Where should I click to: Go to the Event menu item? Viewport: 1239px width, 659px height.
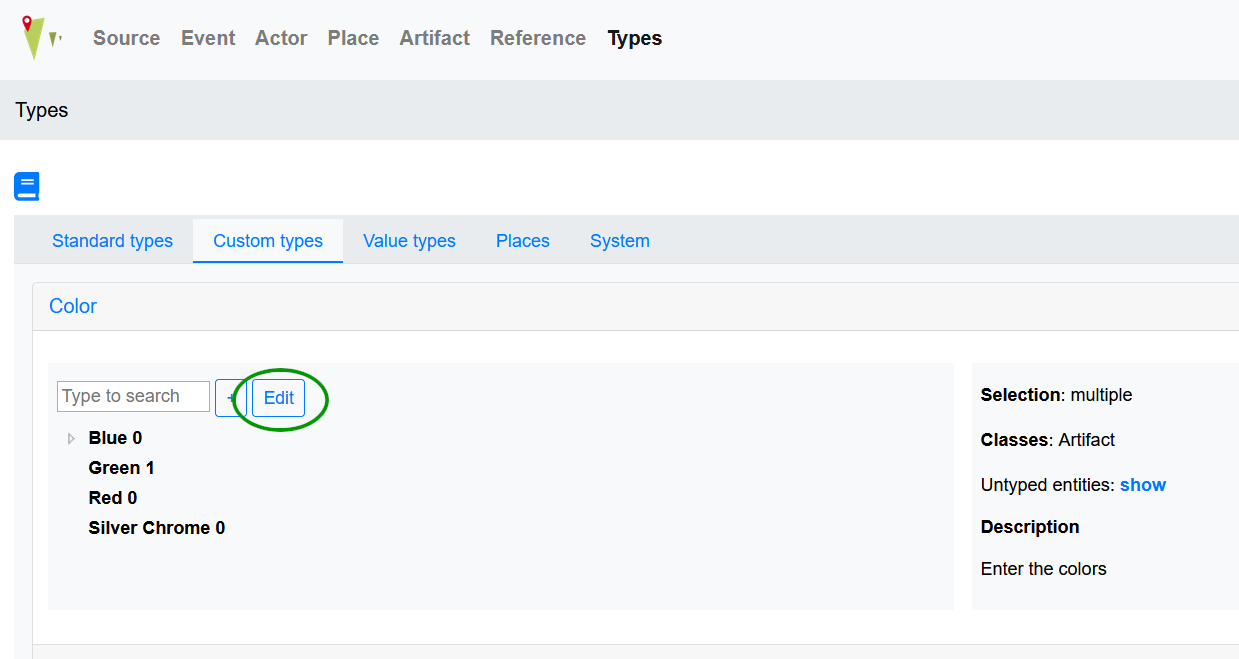pyautogui.click(x=208, y=38)
